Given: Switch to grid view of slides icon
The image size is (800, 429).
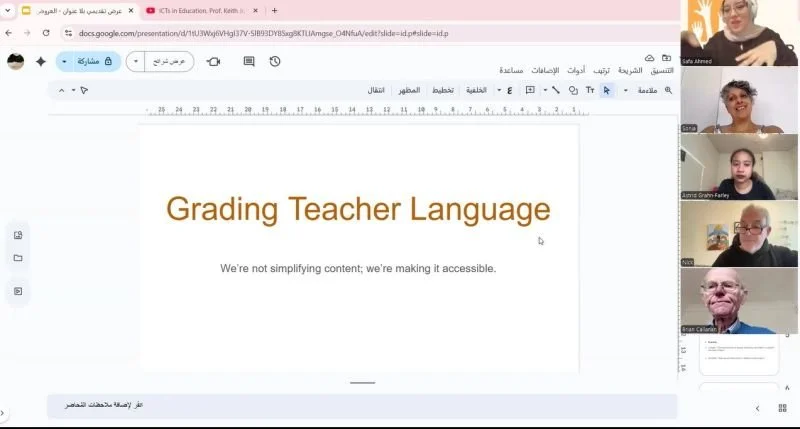Looking at the screenshot, I should [x=783, y=408].
